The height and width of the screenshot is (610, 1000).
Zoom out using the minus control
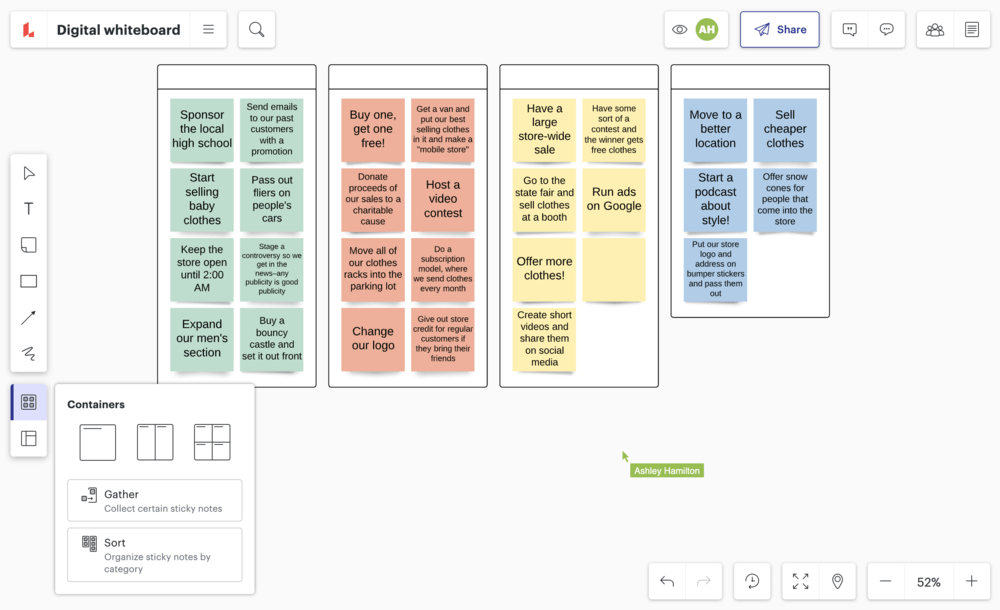[885, 581]
